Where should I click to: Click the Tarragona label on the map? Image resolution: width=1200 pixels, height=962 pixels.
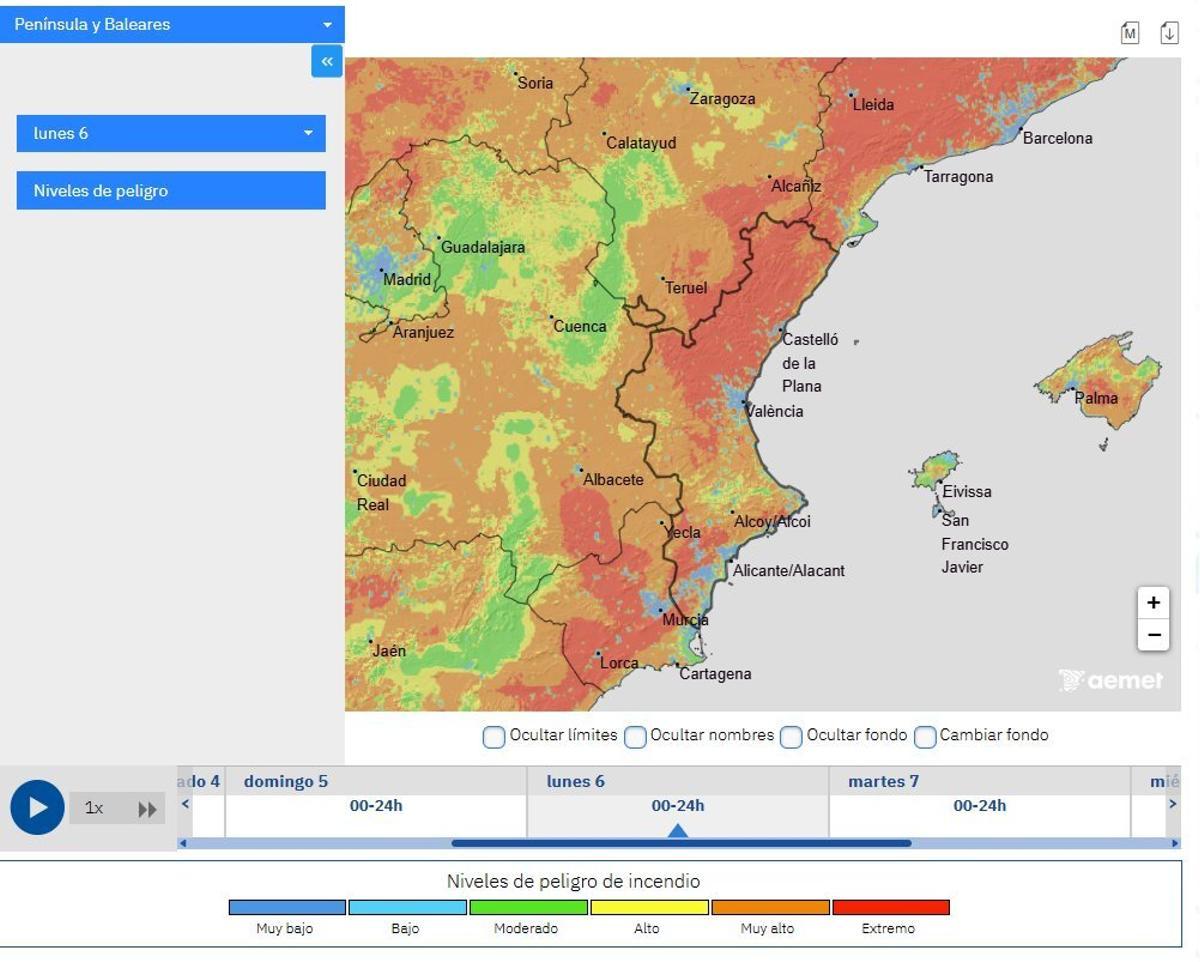point(958,177)
